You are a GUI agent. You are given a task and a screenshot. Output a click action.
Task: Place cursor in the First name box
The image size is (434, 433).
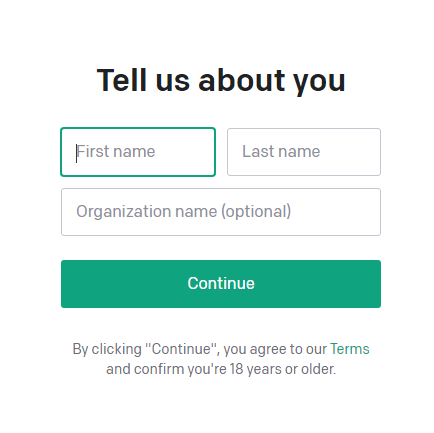138,152
